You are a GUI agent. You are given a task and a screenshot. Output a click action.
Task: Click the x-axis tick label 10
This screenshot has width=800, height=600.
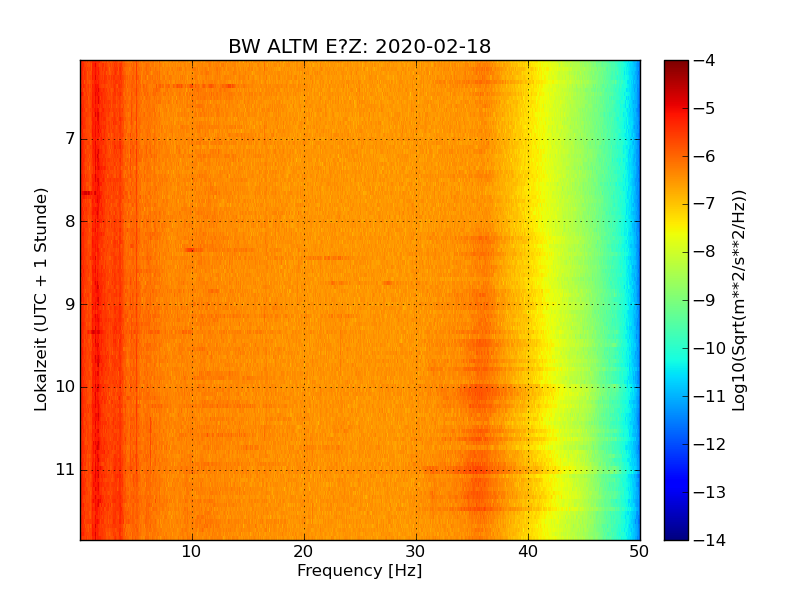(x=191, y=552)
